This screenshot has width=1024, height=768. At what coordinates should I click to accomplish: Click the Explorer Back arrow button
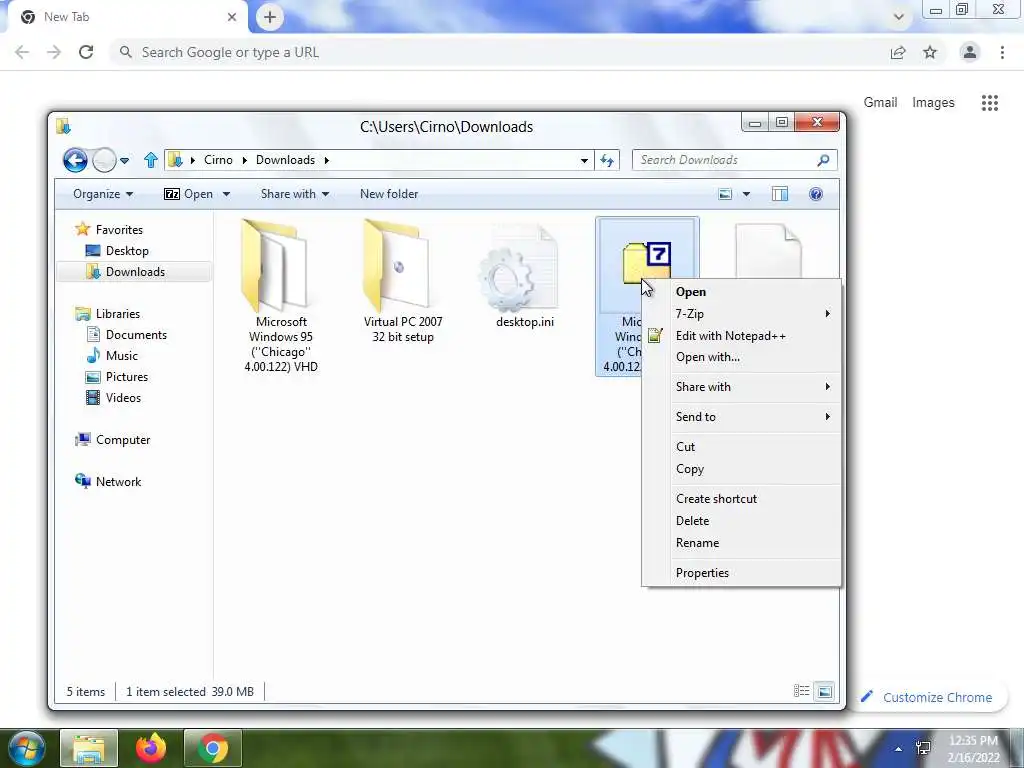click(x=75, y=160)
